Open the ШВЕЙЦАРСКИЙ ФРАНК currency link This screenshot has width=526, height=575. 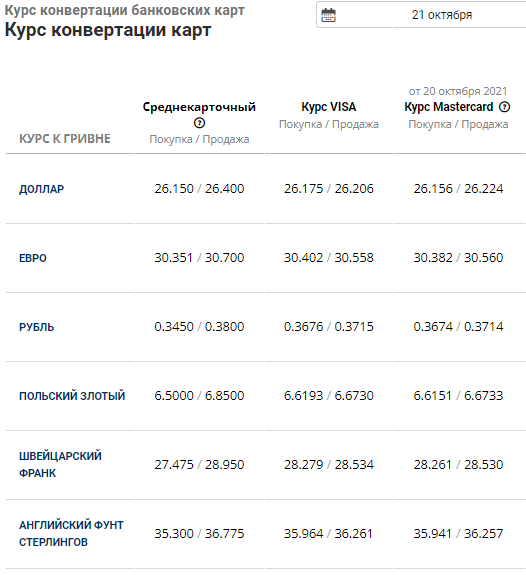click(x=60, y=465)
